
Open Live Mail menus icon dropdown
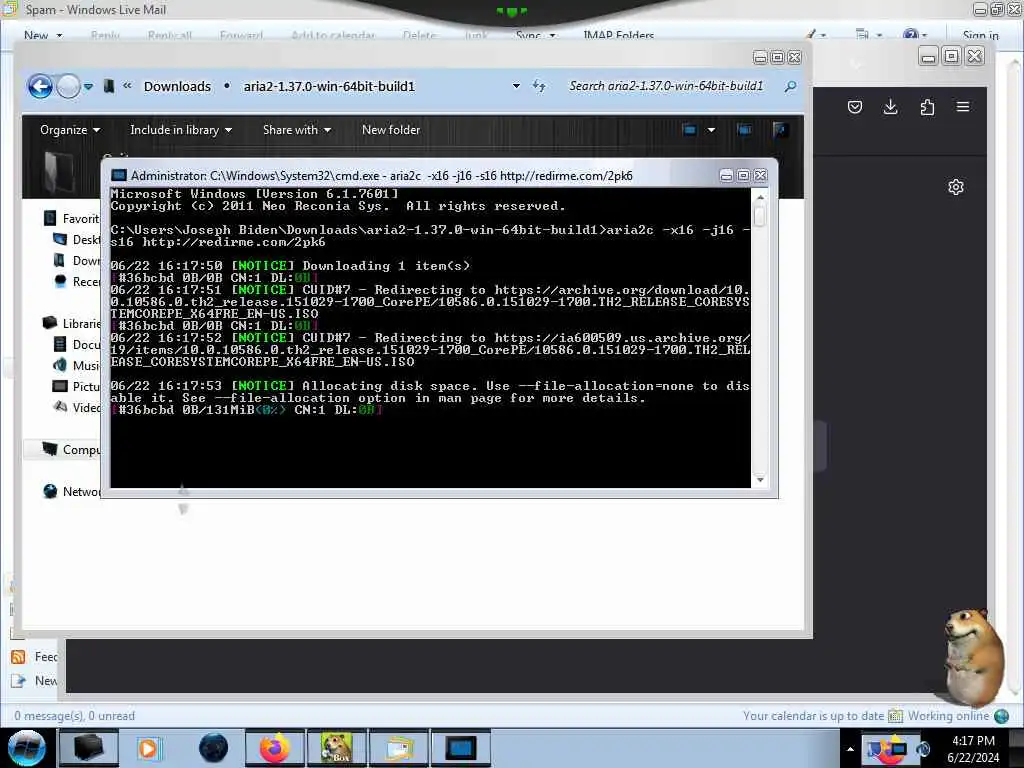tap(869, 35)
